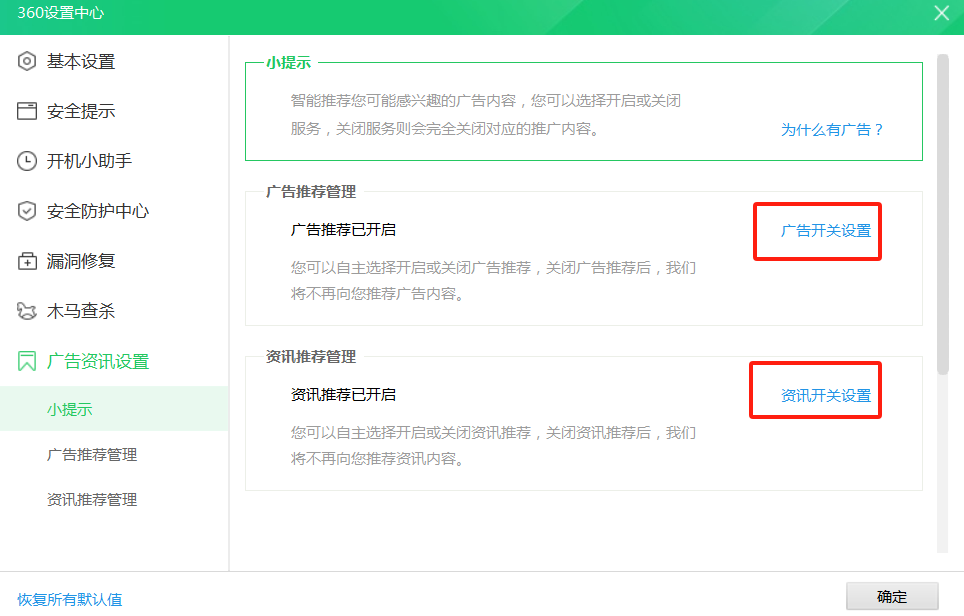
Task: Click the 资讯推荐已开启 status text
Action: click(343, 395)
